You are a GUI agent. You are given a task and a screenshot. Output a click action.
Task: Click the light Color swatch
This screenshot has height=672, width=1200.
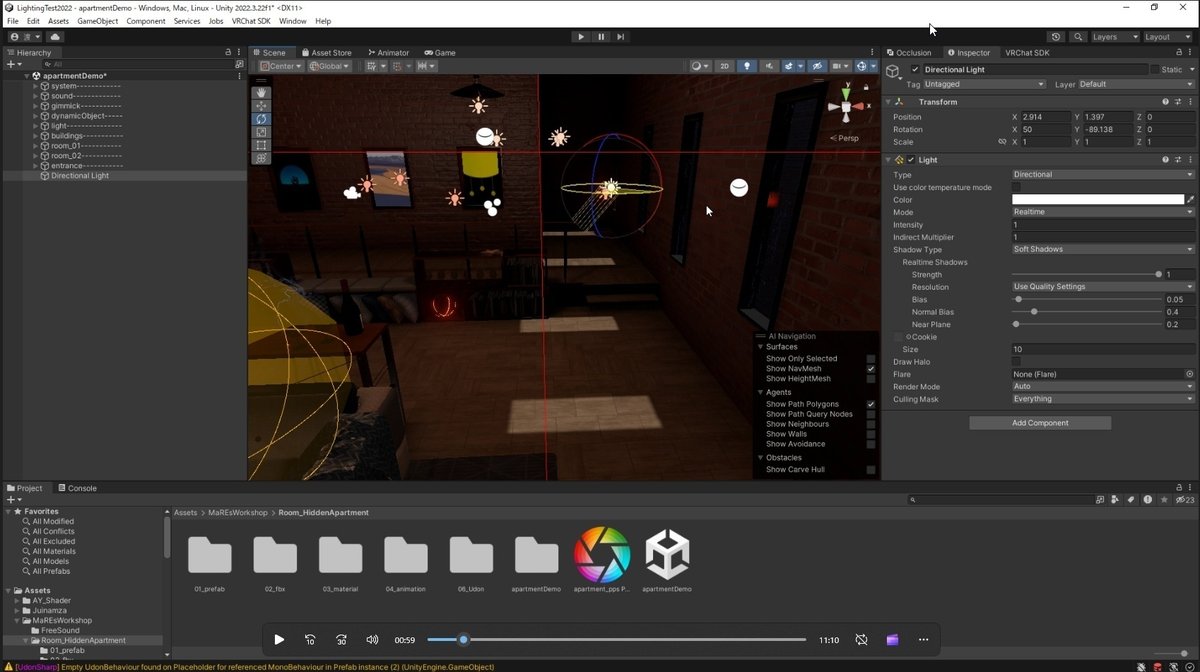pos(1097,200)
